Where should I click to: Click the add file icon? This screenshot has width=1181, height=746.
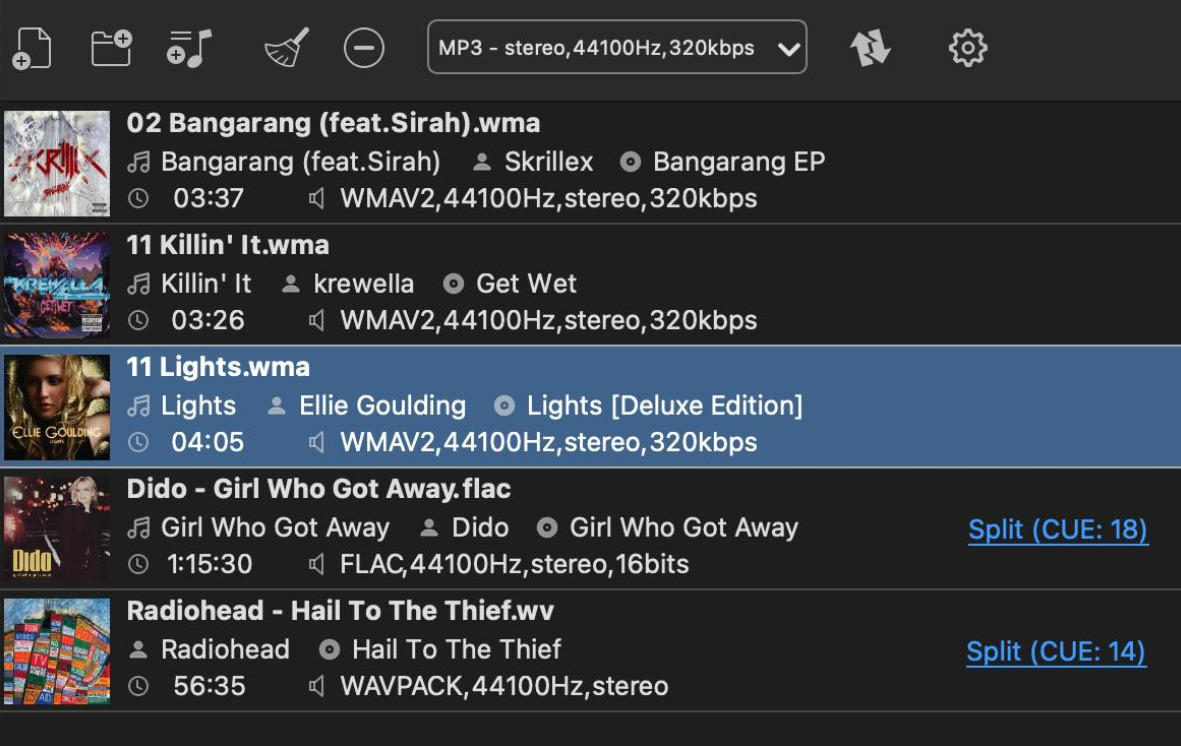click(32, 49)
